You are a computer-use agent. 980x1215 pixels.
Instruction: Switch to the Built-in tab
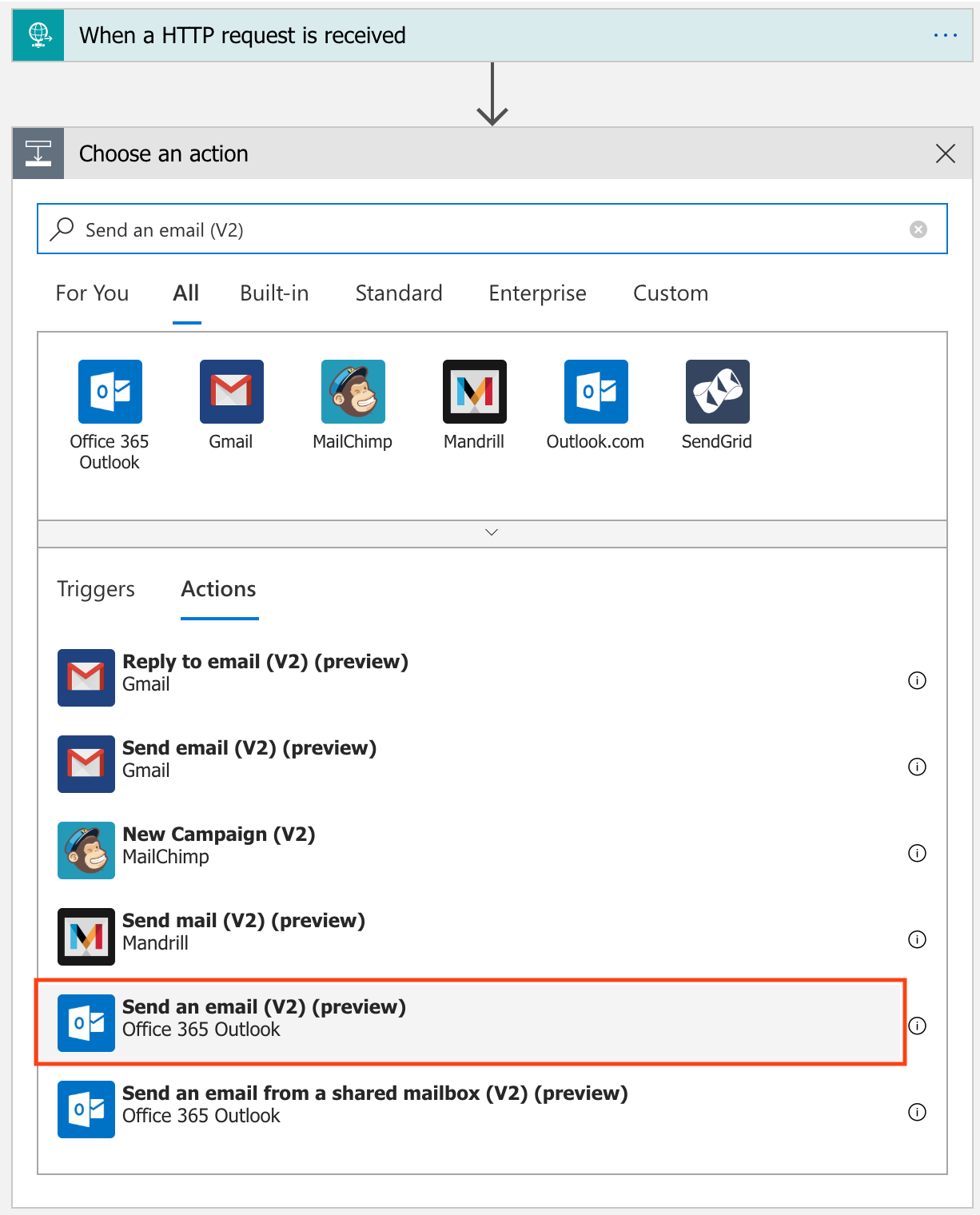click(x=274, y=293)
